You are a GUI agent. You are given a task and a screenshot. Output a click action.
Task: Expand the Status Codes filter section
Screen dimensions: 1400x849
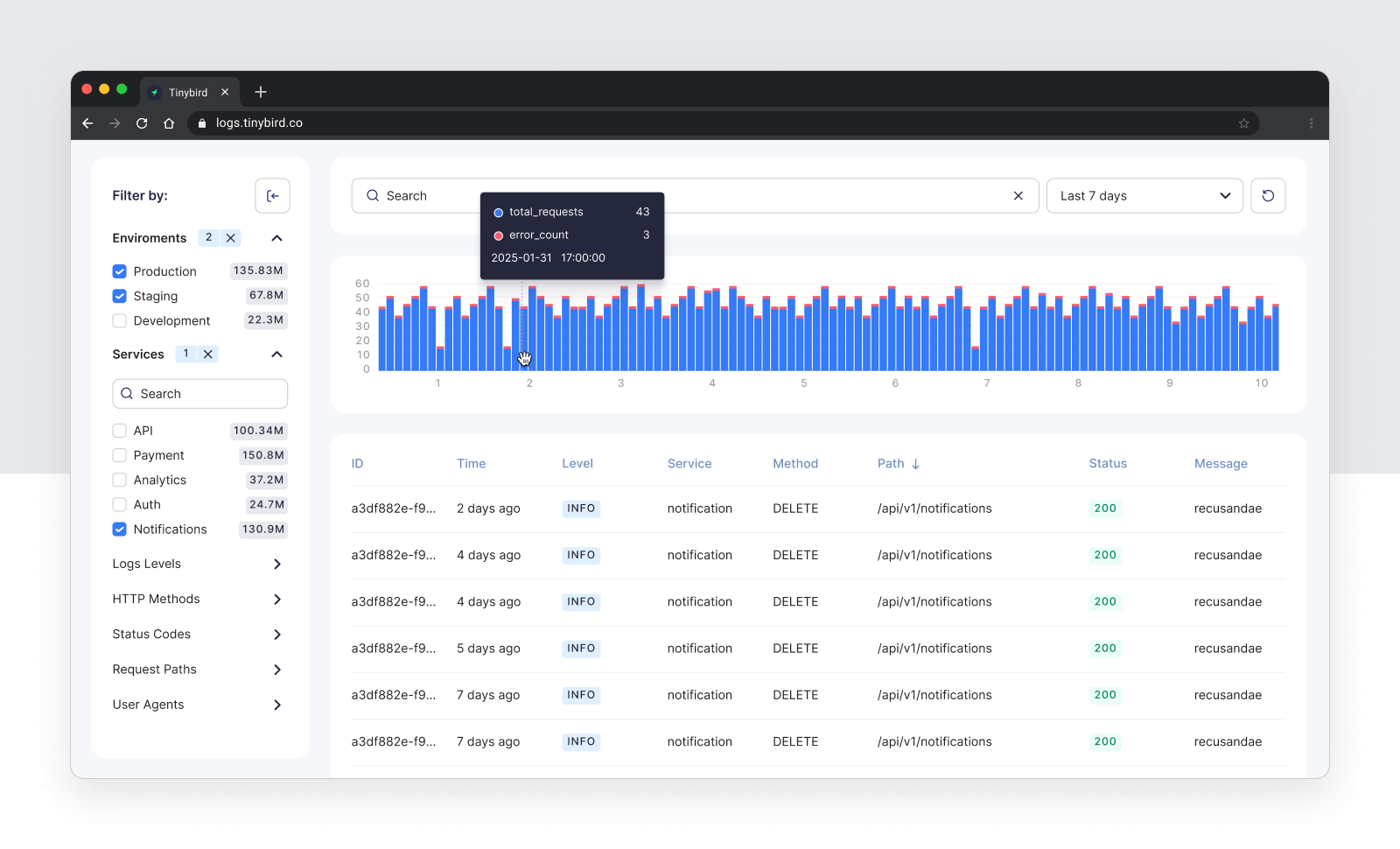pos(276,635)
